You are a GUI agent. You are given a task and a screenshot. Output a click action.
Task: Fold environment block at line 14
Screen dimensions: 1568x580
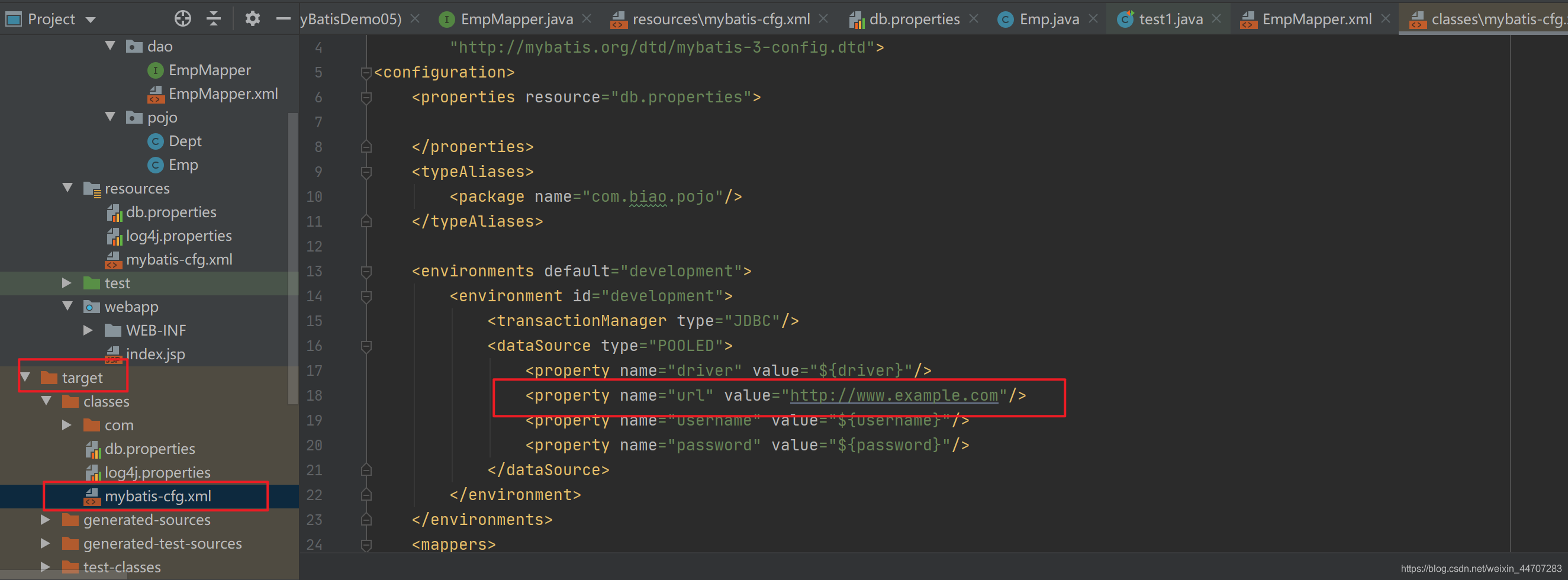[x=366, y=297]
